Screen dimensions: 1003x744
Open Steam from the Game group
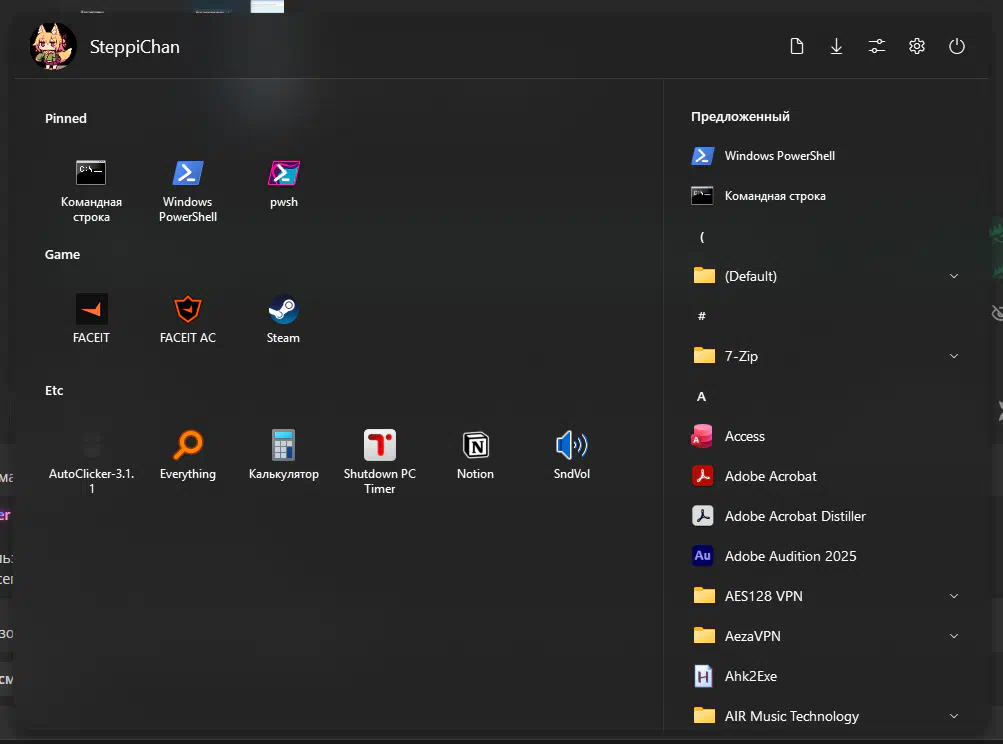[x=283, y=310]
